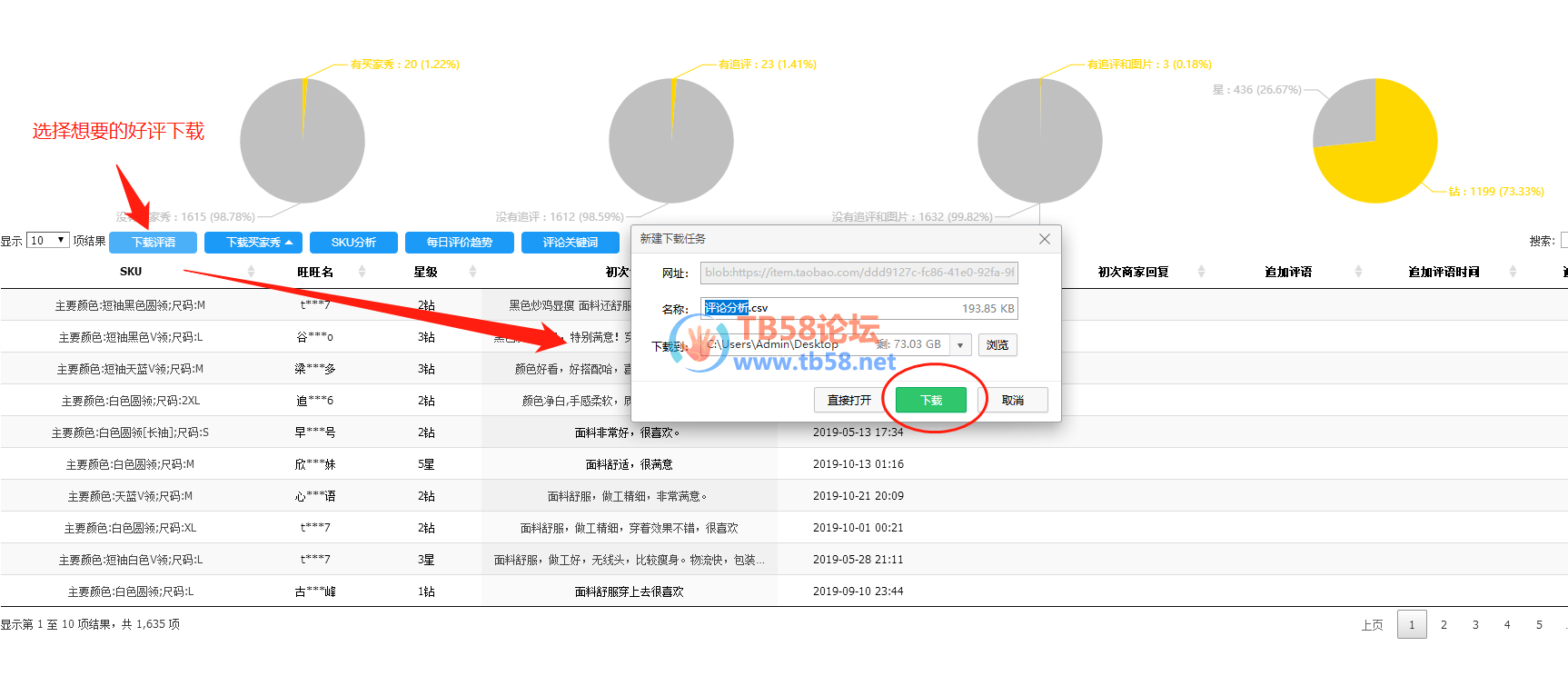Sort by 初次商家回复 column sort icon
The image size is (1568, 686).
1201,272
